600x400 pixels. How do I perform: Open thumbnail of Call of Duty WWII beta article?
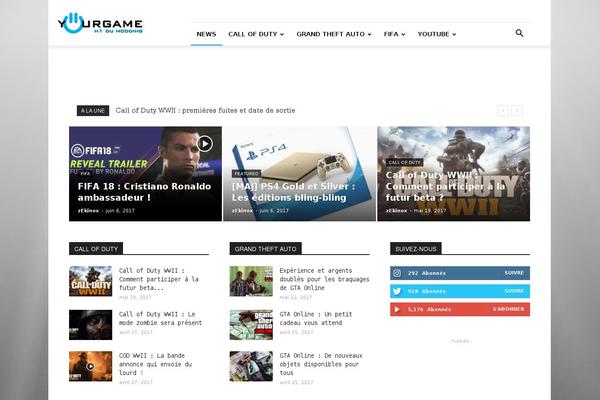pos(91,281)
